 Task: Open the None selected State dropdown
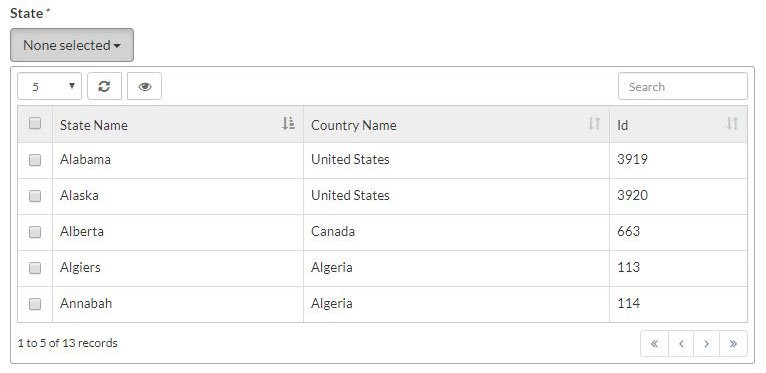tap(72, 45)
